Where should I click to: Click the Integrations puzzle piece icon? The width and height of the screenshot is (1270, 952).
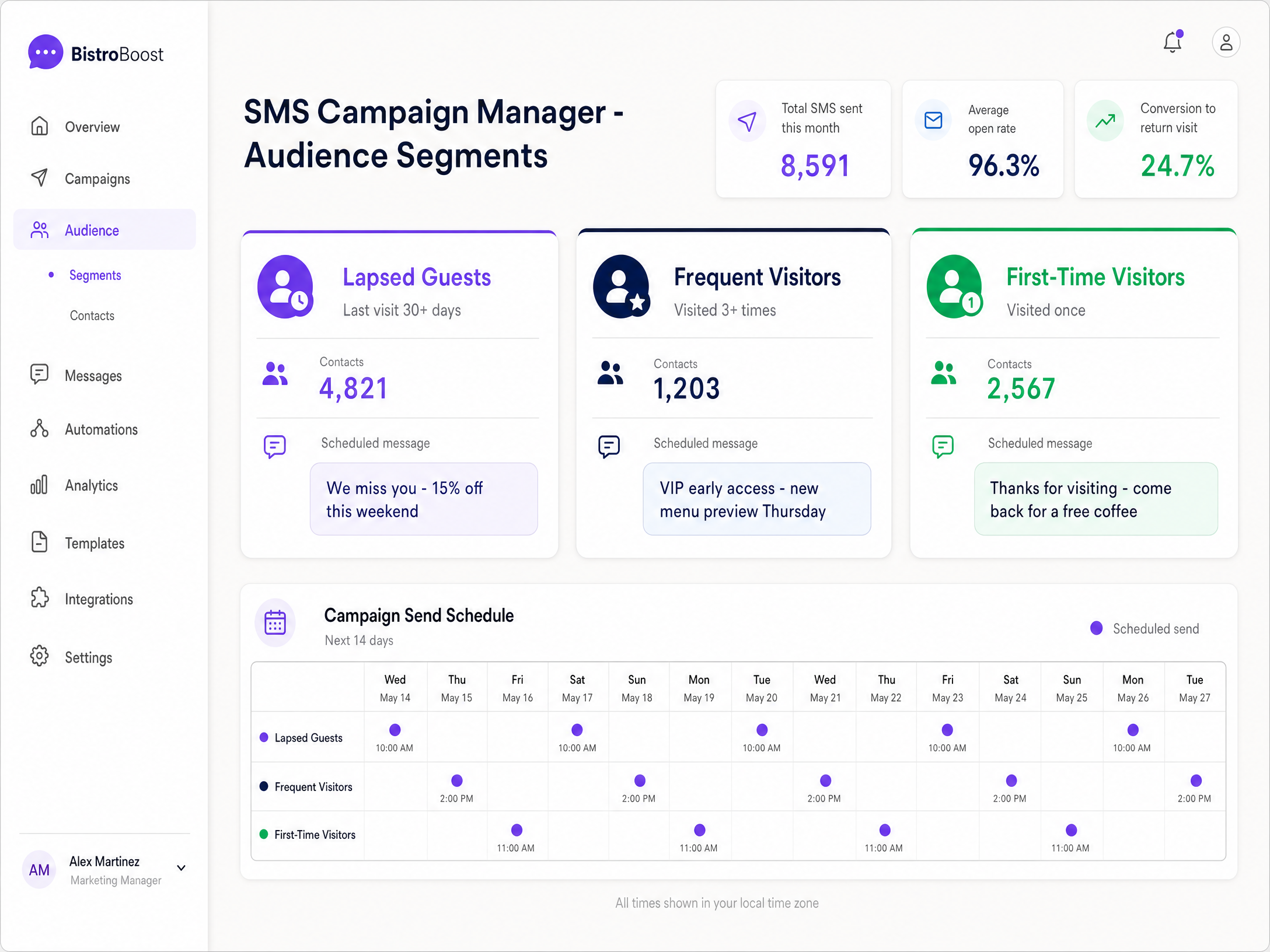39,598
